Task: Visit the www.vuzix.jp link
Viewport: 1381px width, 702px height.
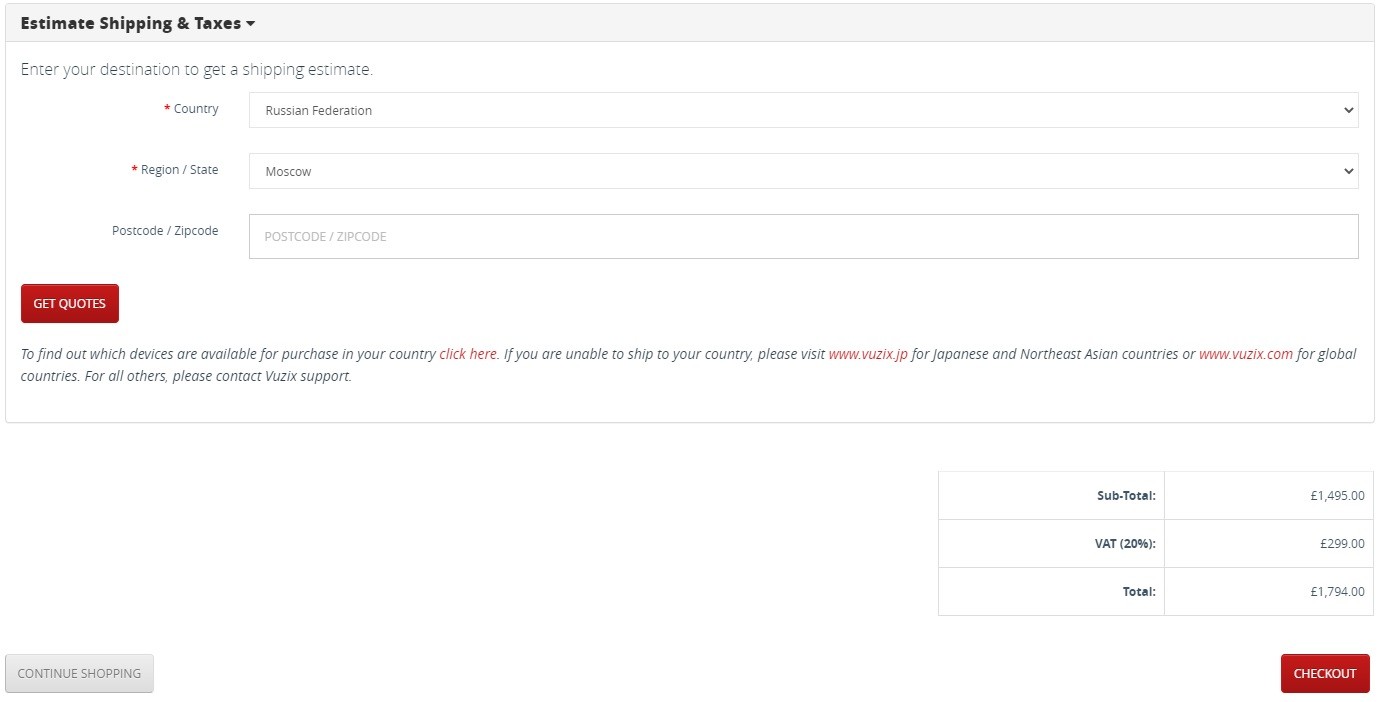Action: [x=867, y=354]
